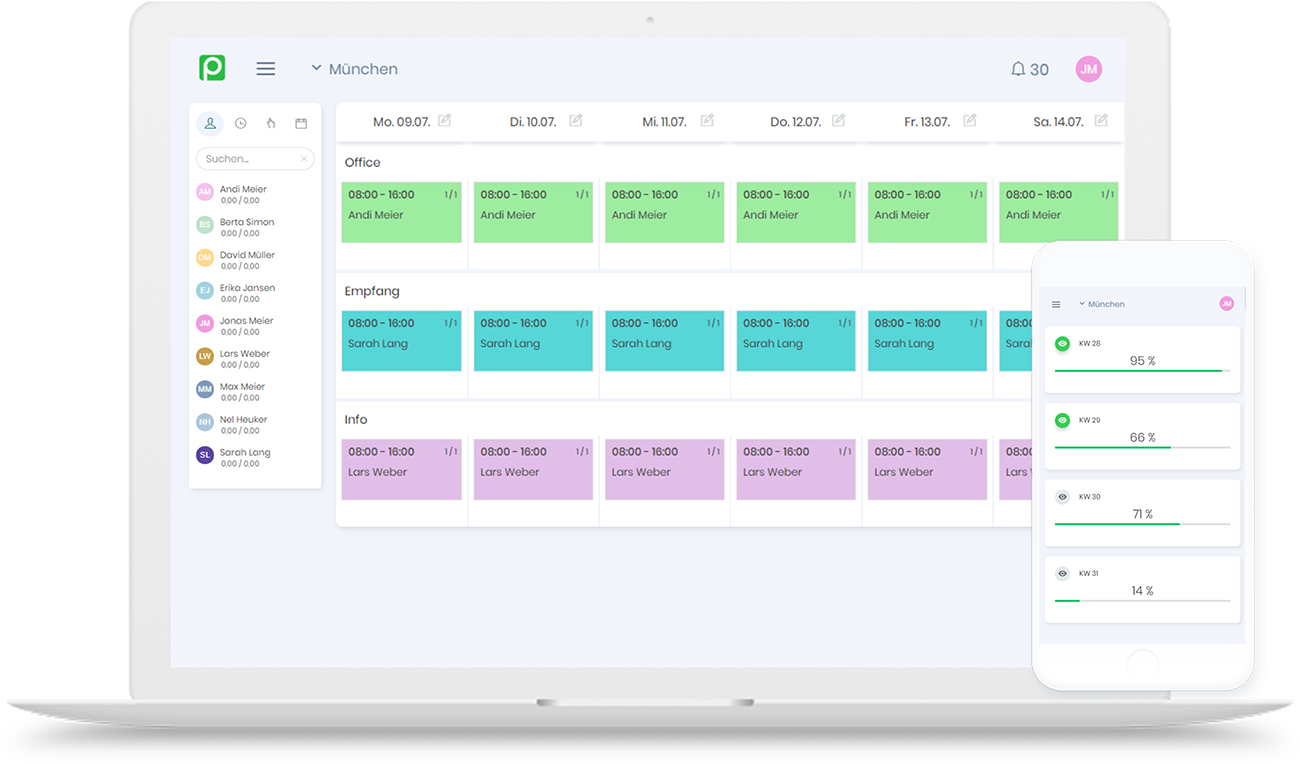1300x764 pixels.
Task: Select the hand tool icon in the sidebar
Action: point(270,122)
